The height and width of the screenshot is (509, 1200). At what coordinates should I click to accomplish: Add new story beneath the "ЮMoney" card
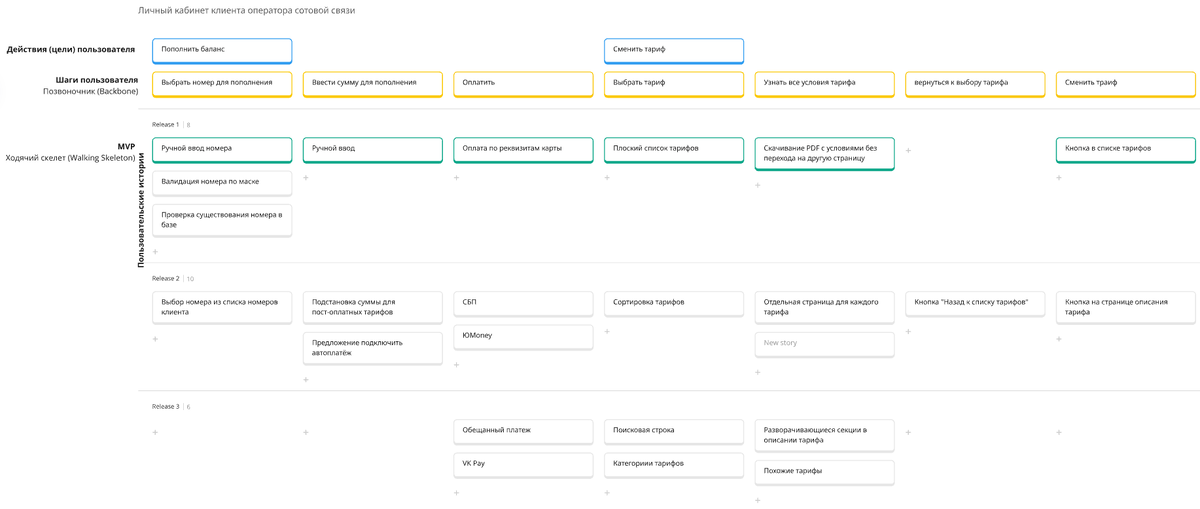[x=457, y=365]
